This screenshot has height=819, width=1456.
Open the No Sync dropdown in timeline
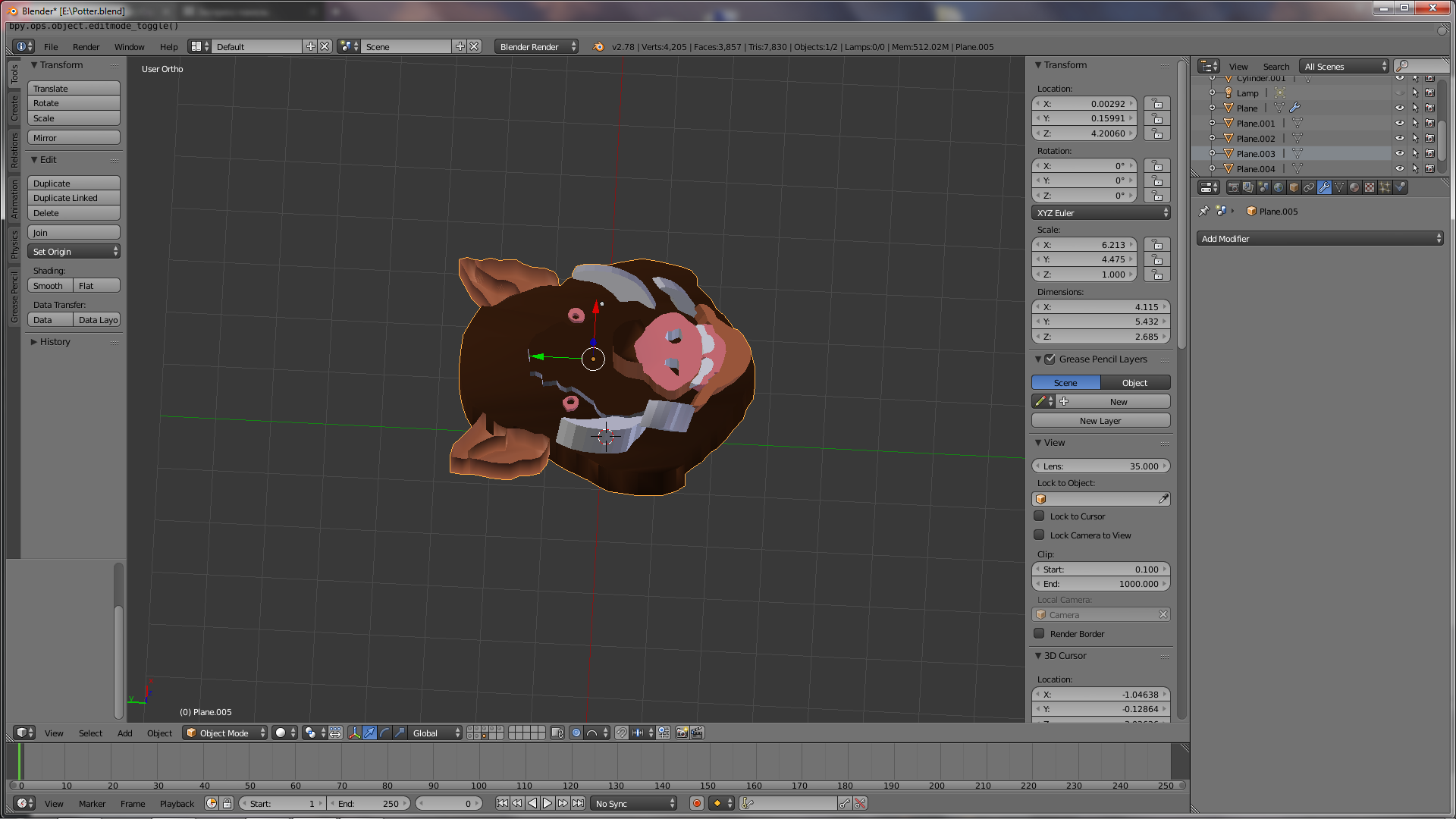tap(634, 803)
